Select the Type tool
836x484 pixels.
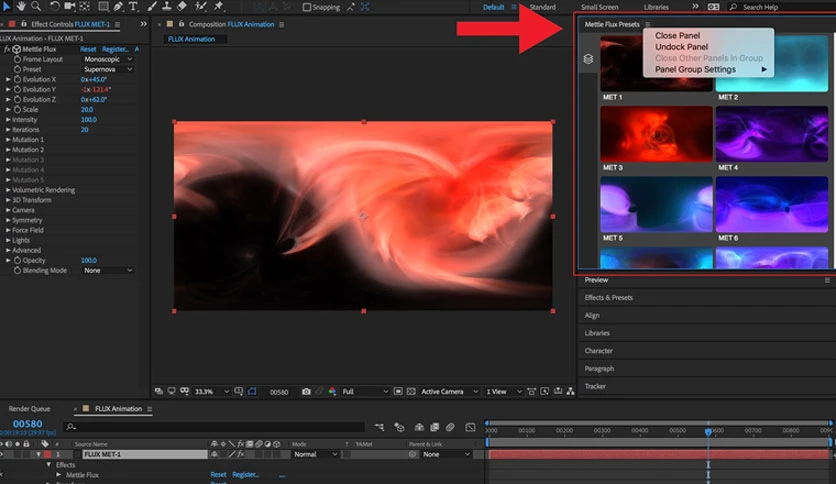coord(133,6)
